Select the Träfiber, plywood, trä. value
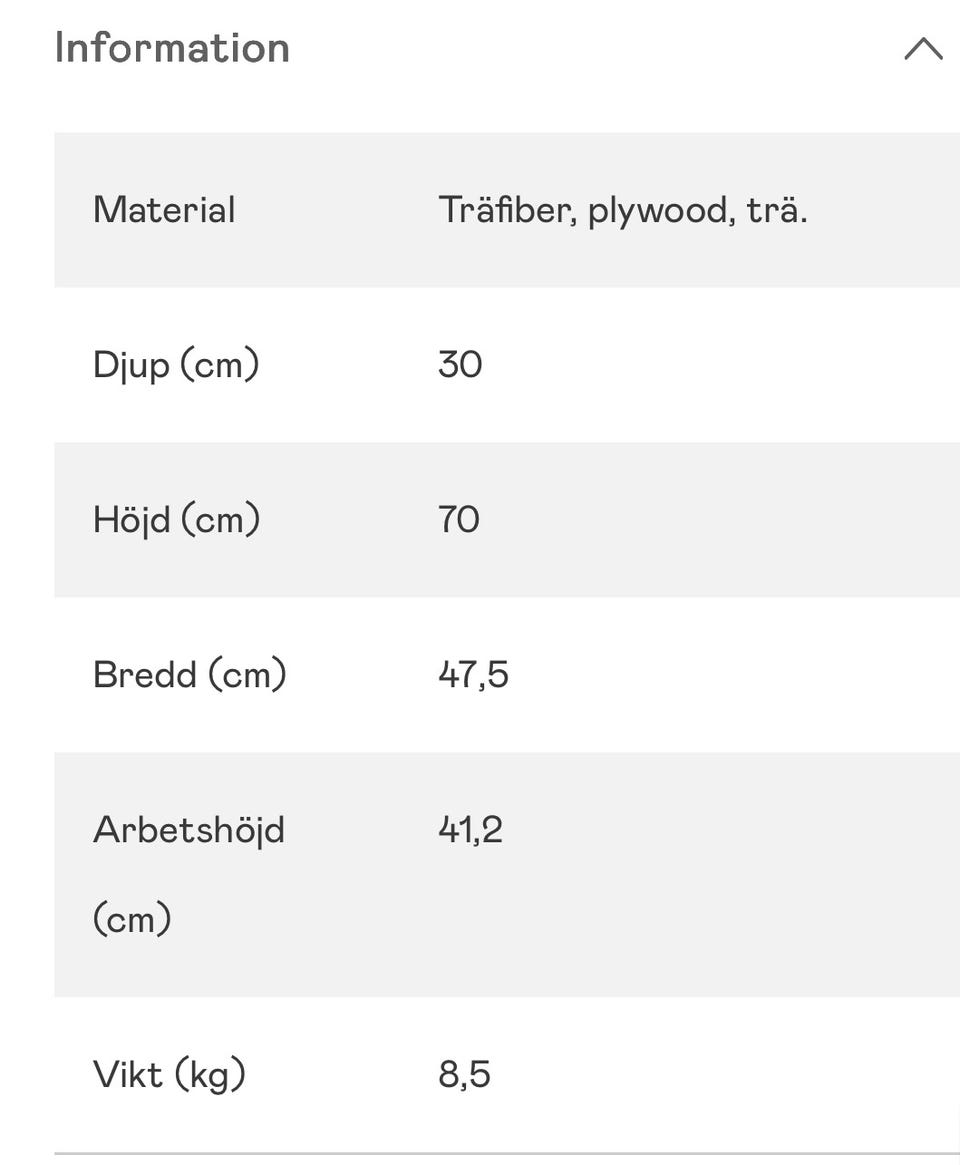The image size is (960, 1165). (622, 210)
